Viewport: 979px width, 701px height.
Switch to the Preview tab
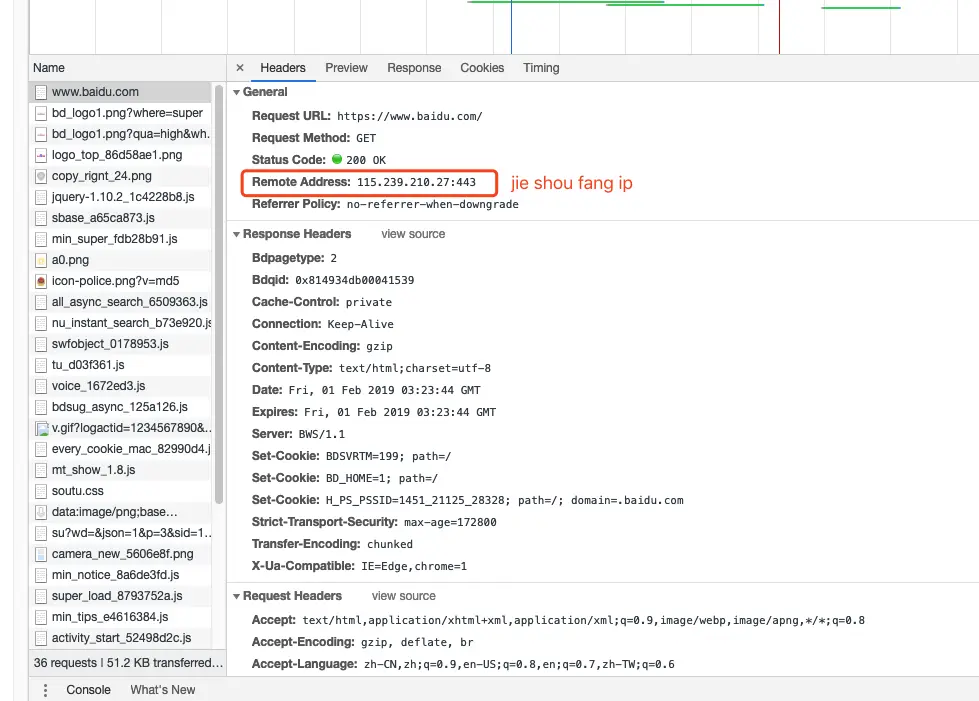point(346,68)
